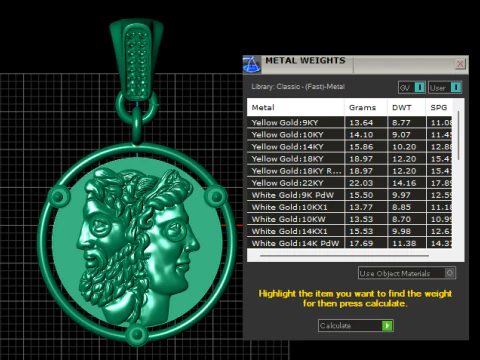Click the pendant's pavé bail

tap(137, 60)
